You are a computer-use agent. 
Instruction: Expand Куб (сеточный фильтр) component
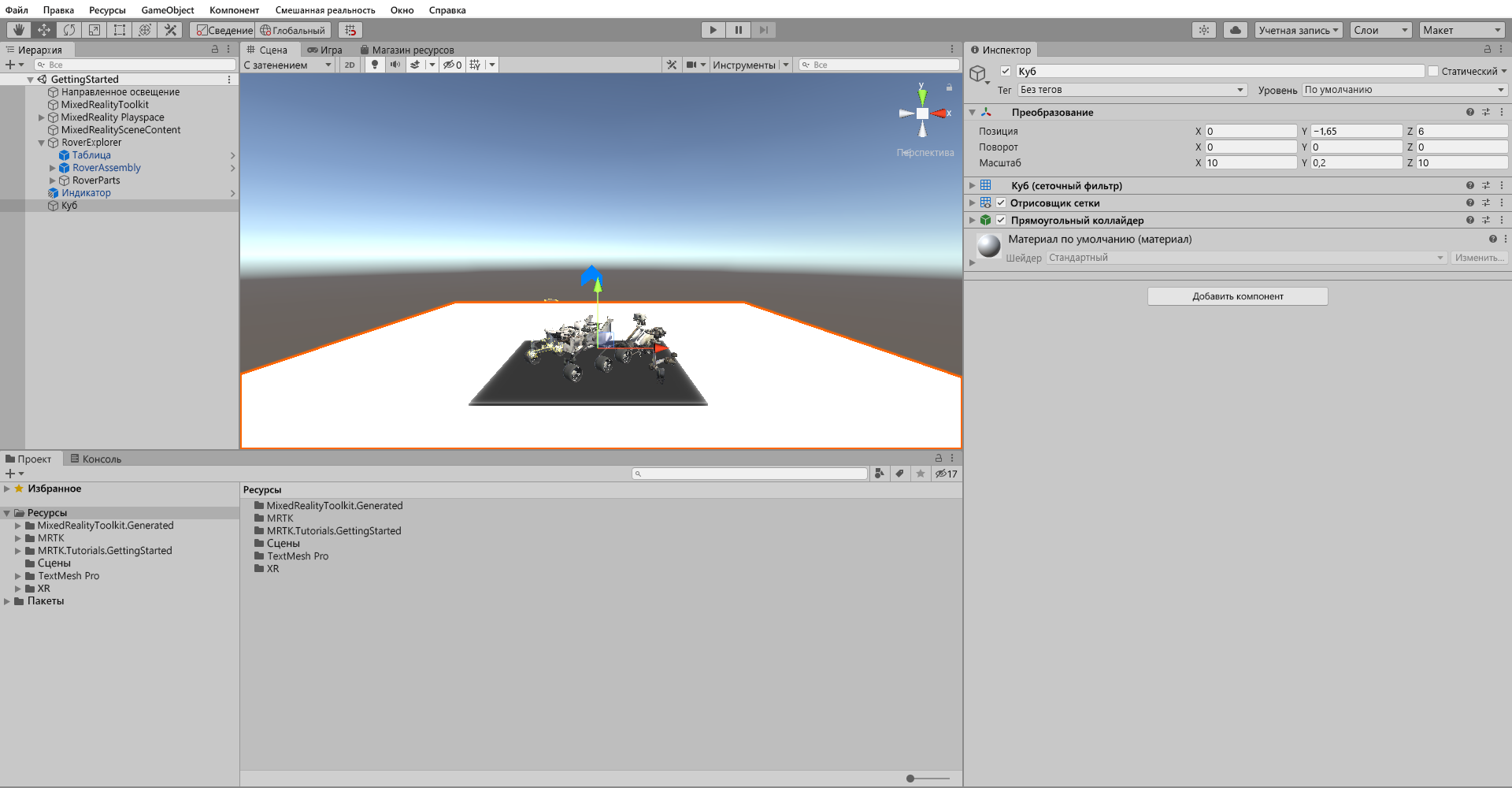[x=973, y=185]
